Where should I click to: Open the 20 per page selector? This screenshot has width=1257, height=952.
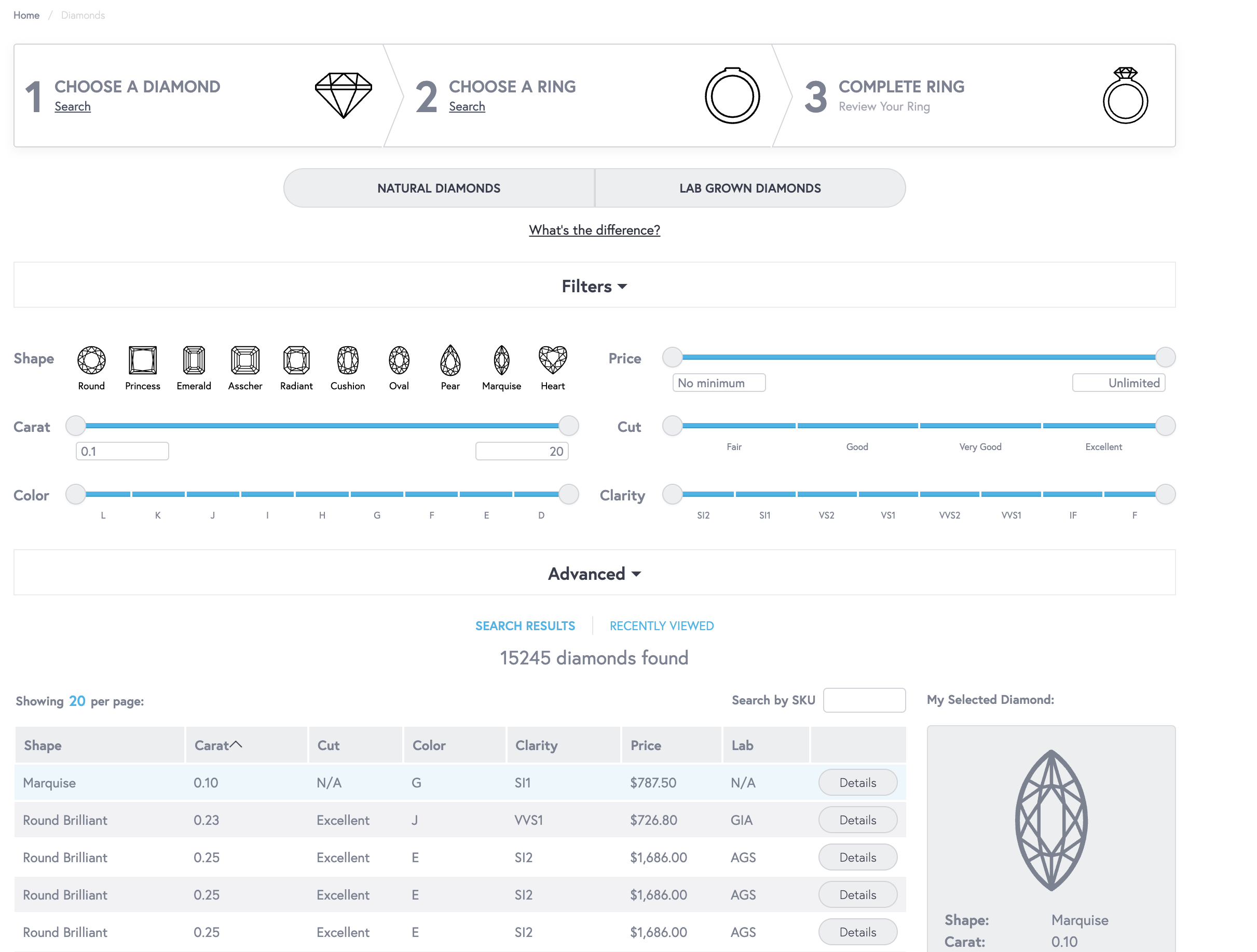click(77, 701)
